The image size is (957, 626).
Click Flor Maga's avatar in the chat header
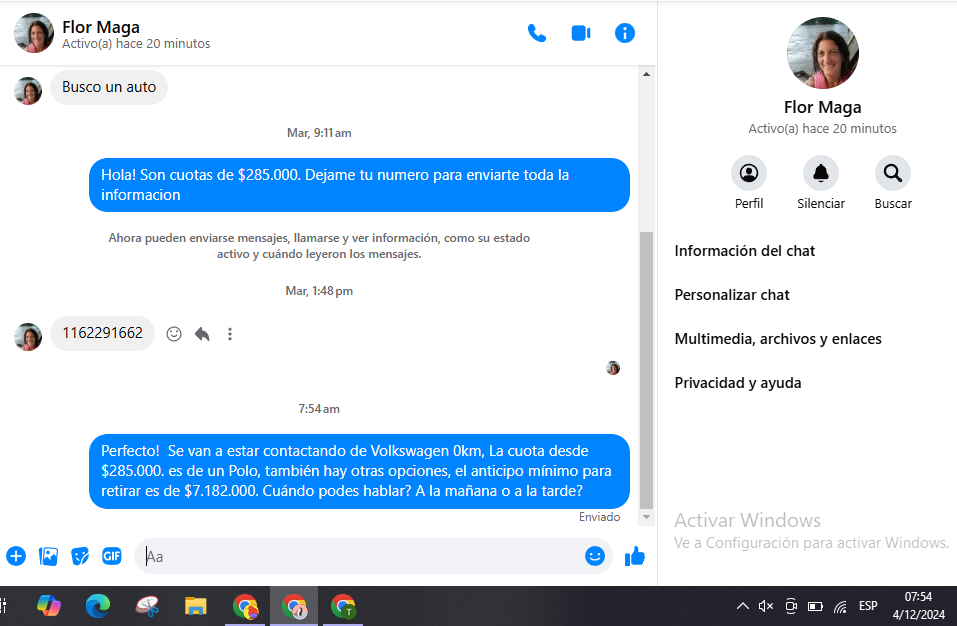point(34,33)
